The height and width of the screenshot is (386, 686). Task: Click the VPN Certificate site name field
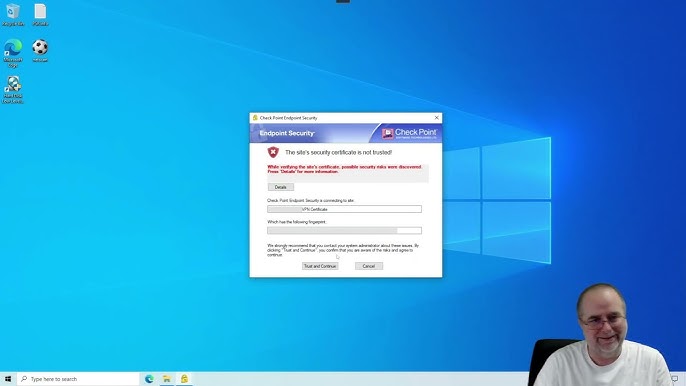(x=344, y=209)
